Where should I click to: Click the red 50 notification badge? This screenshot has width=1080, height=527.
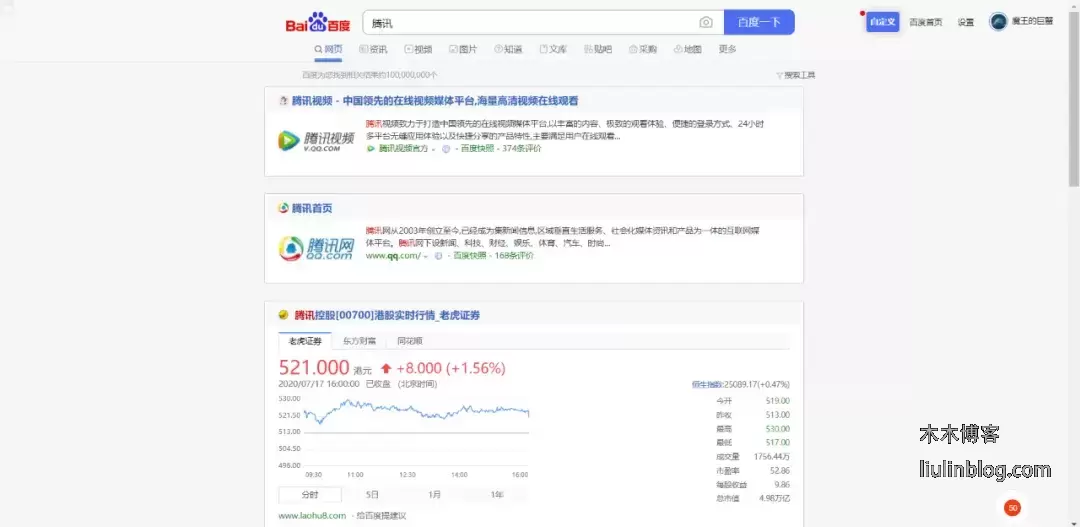pyautogui.click(x=1012, y=508)
